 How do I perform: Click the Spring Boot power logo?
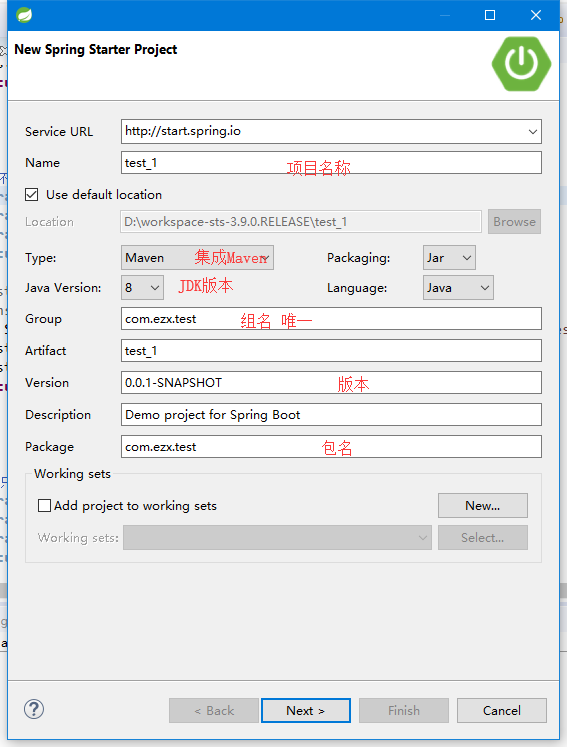click(x=521, y=63)
